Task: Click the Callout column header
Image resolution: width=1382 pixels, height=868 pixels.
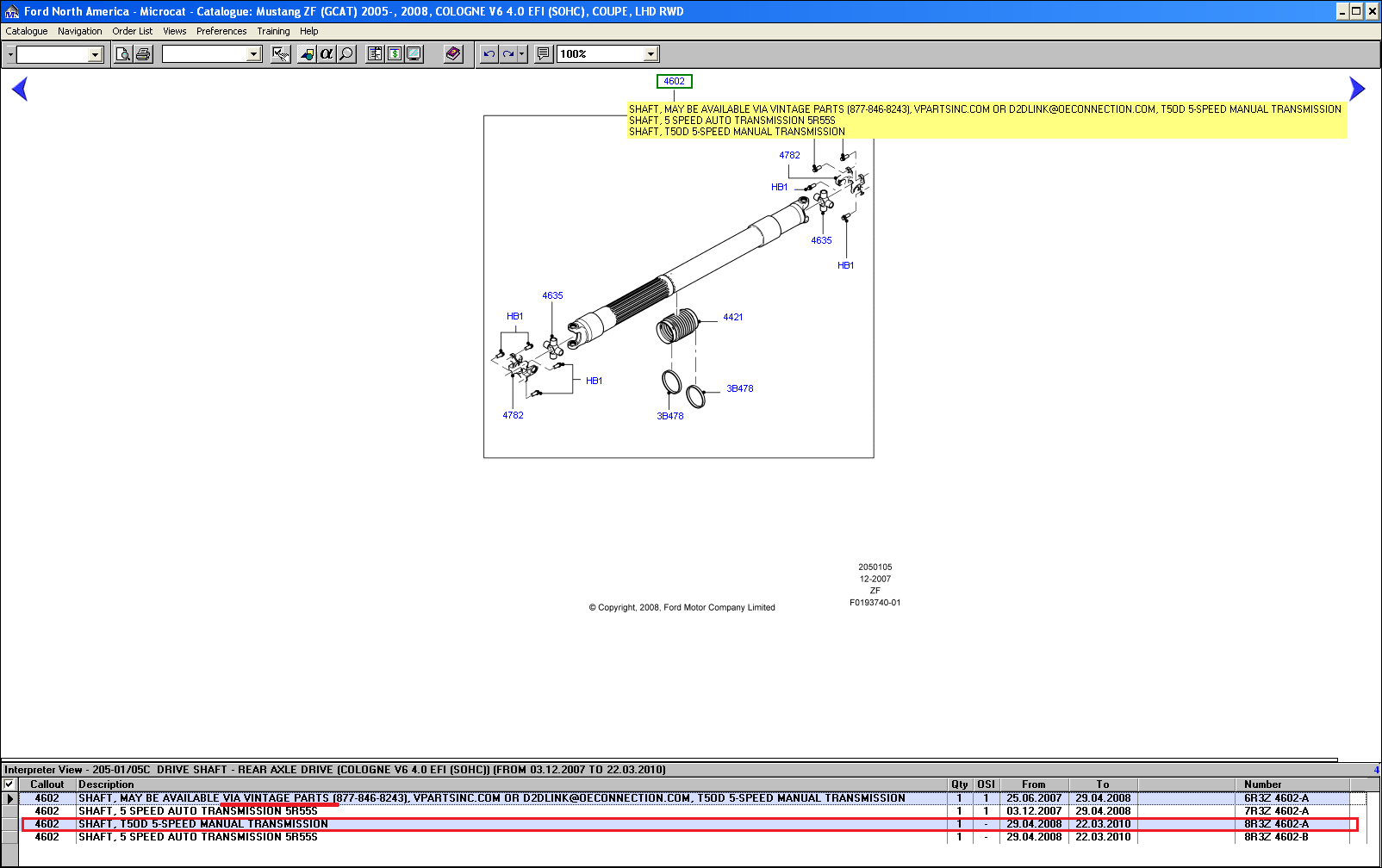Action: [x=47, y=784]
